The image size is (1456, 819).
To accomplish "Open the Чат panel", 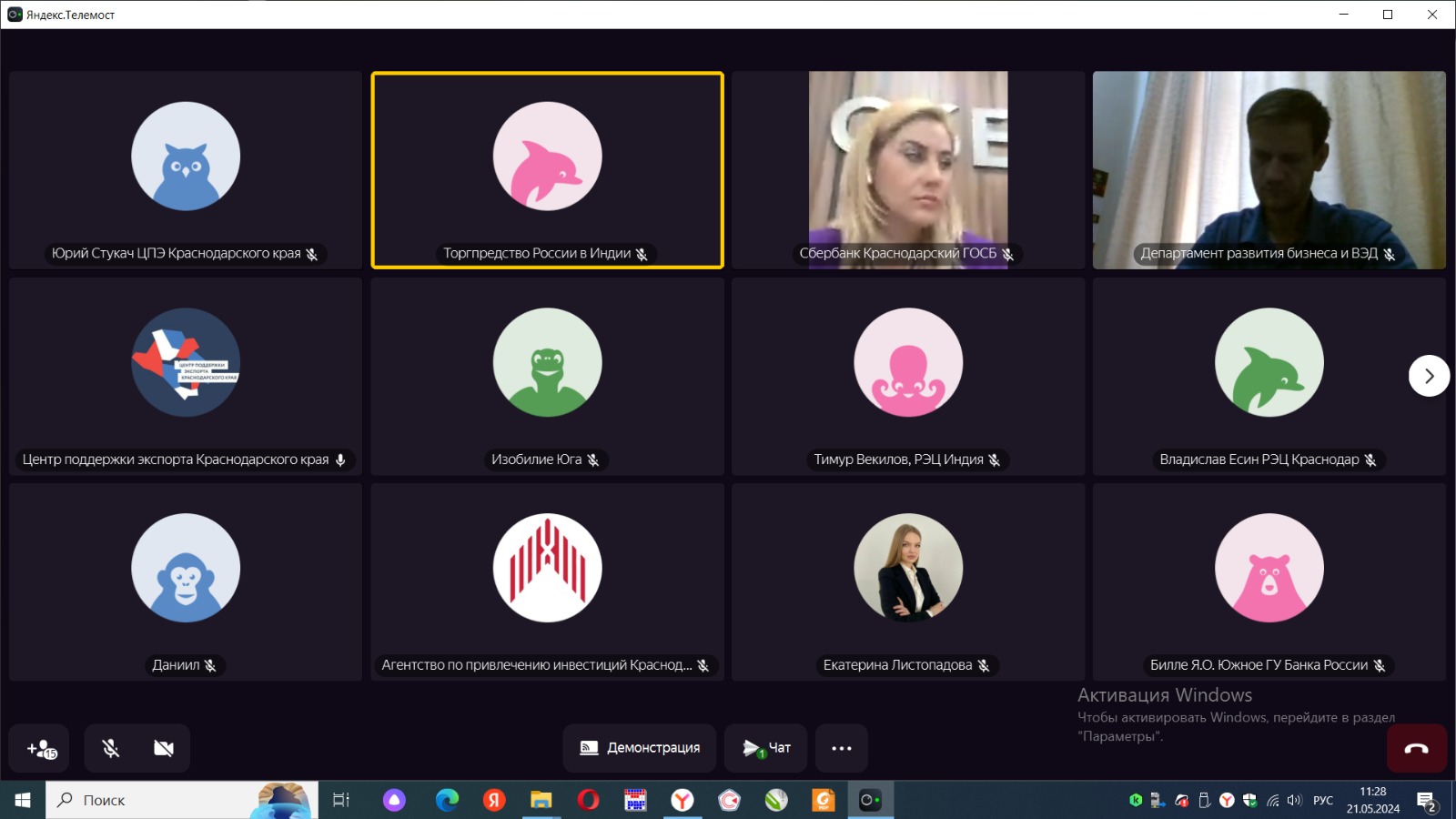I will coord(766,748).
